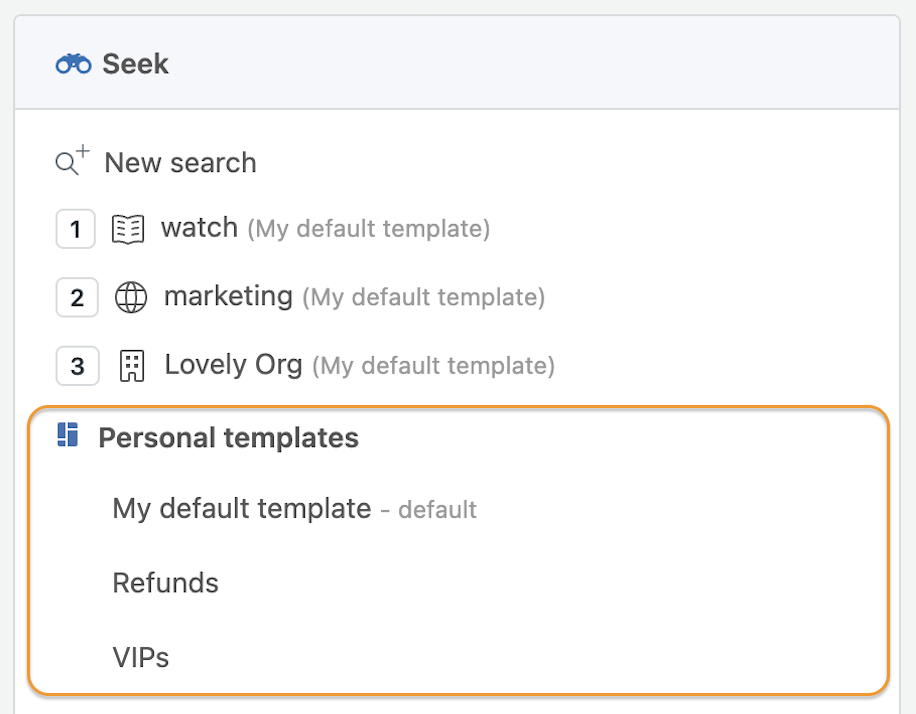The height and width of the screenshot is (714, 916).
Task: Select the number 3 shortcut badge
Action: [x=78, y=366]
